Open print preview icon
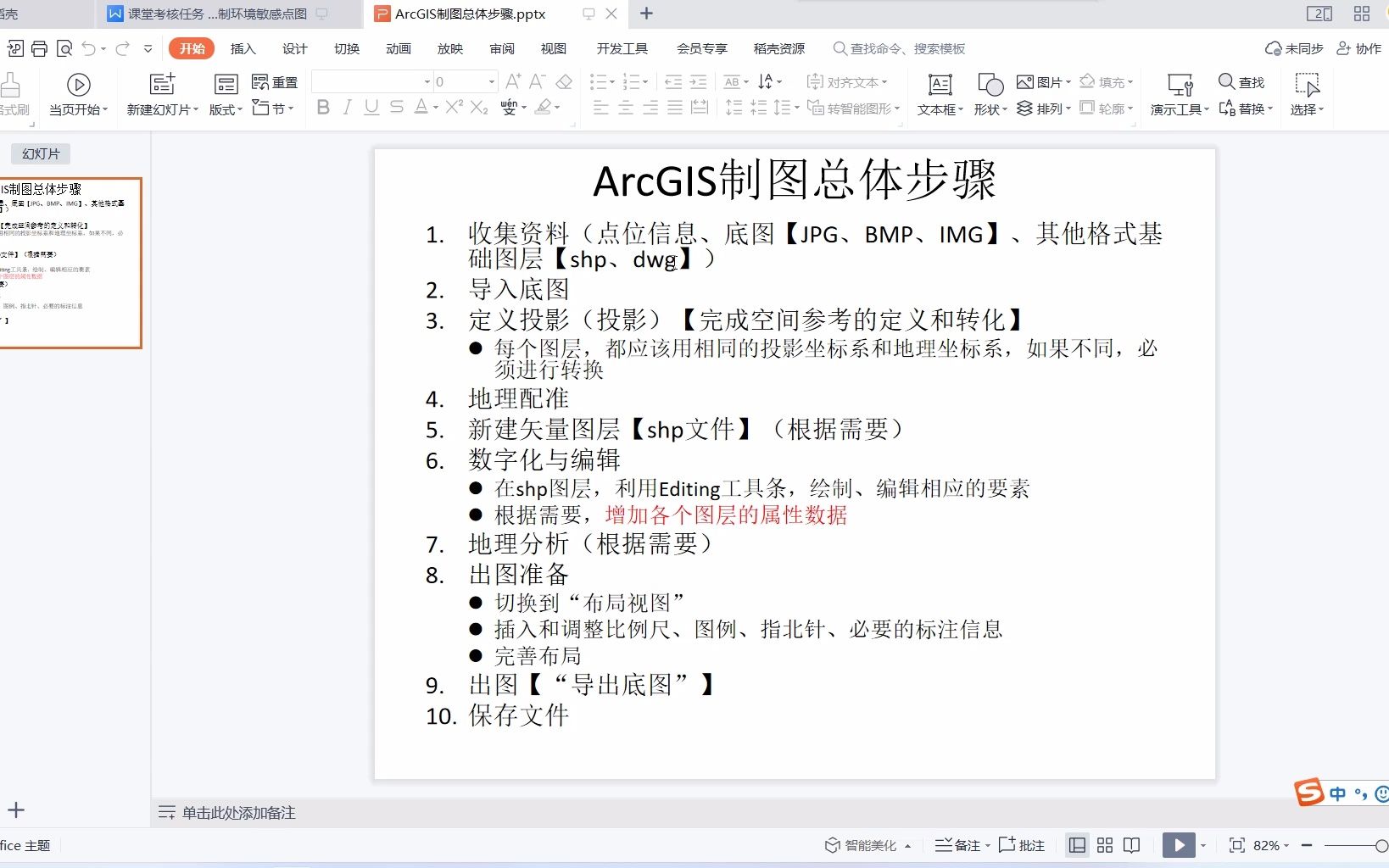This screenshot has width=1389, height=868. pos(64,49)
